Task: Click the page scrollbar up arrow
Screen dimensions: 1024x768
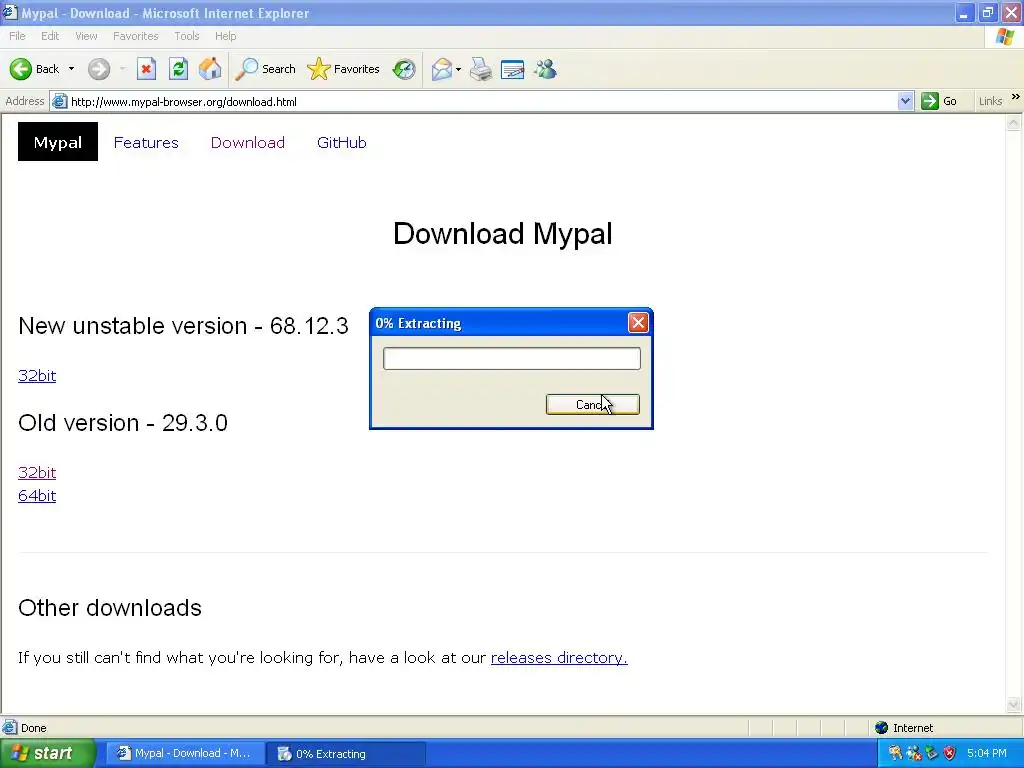Action: click(x=1014, y=123)
